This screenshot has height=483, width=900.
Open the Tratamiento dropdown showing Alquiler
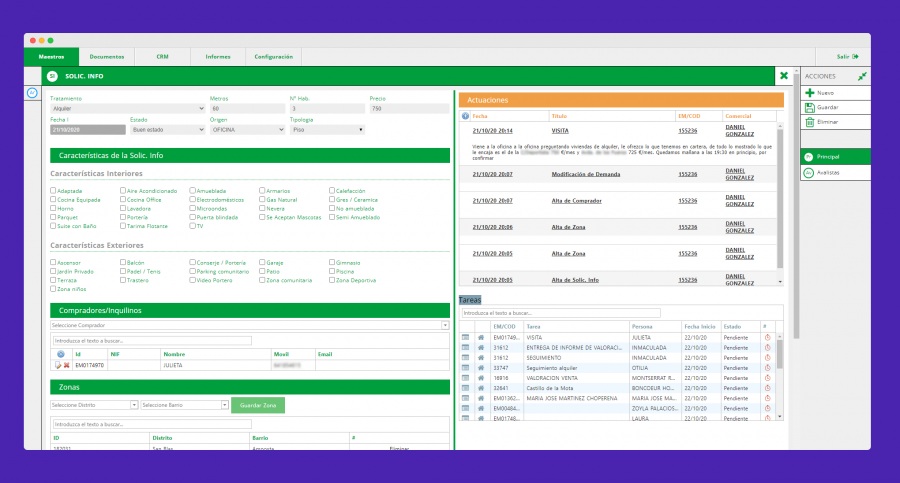127,109
